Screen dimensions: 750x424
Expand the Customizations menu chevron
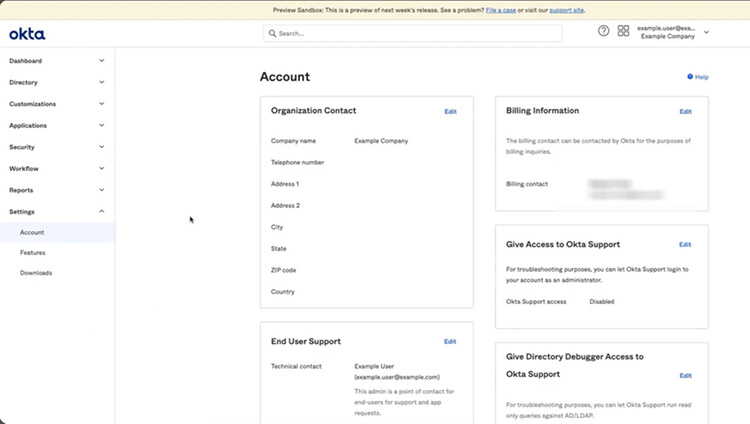point(101,104)
